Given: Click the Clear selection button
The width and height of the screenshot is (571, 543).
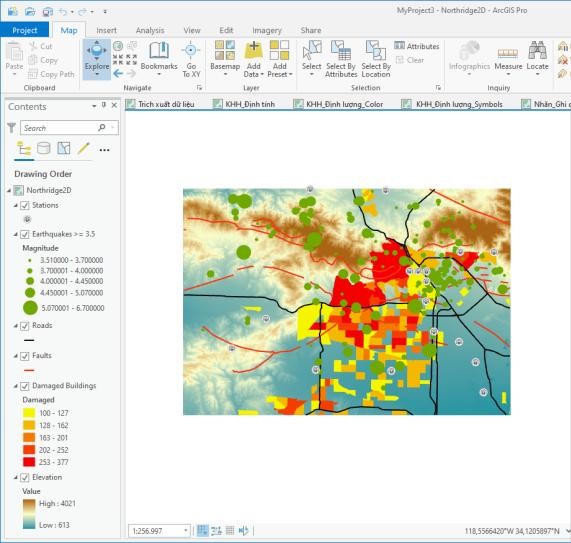Looking at the screenshot, I should [x=410, y=60].
